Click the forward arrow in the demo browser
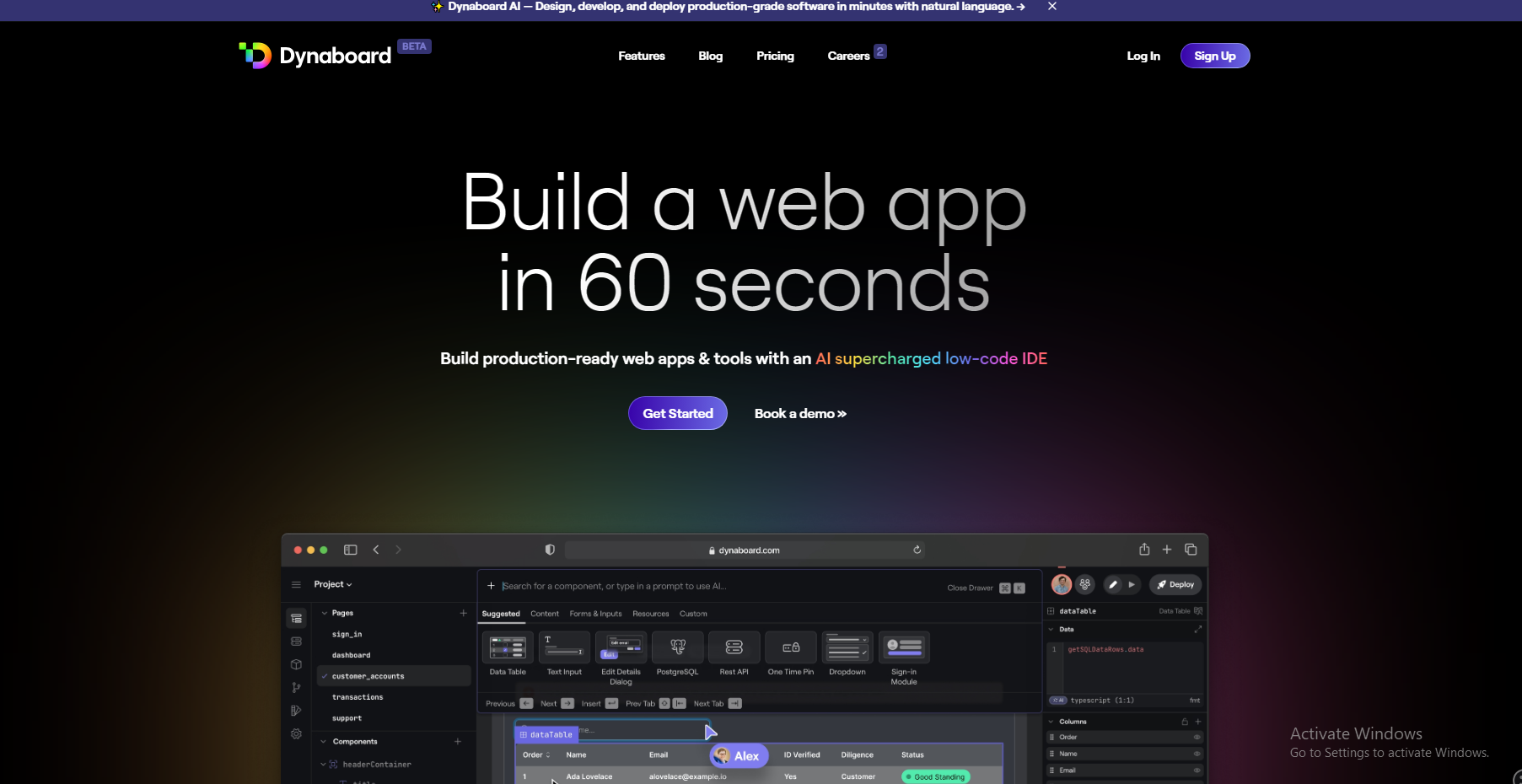The width and height of the screenshot is (1522, 784). click(398, 550)
